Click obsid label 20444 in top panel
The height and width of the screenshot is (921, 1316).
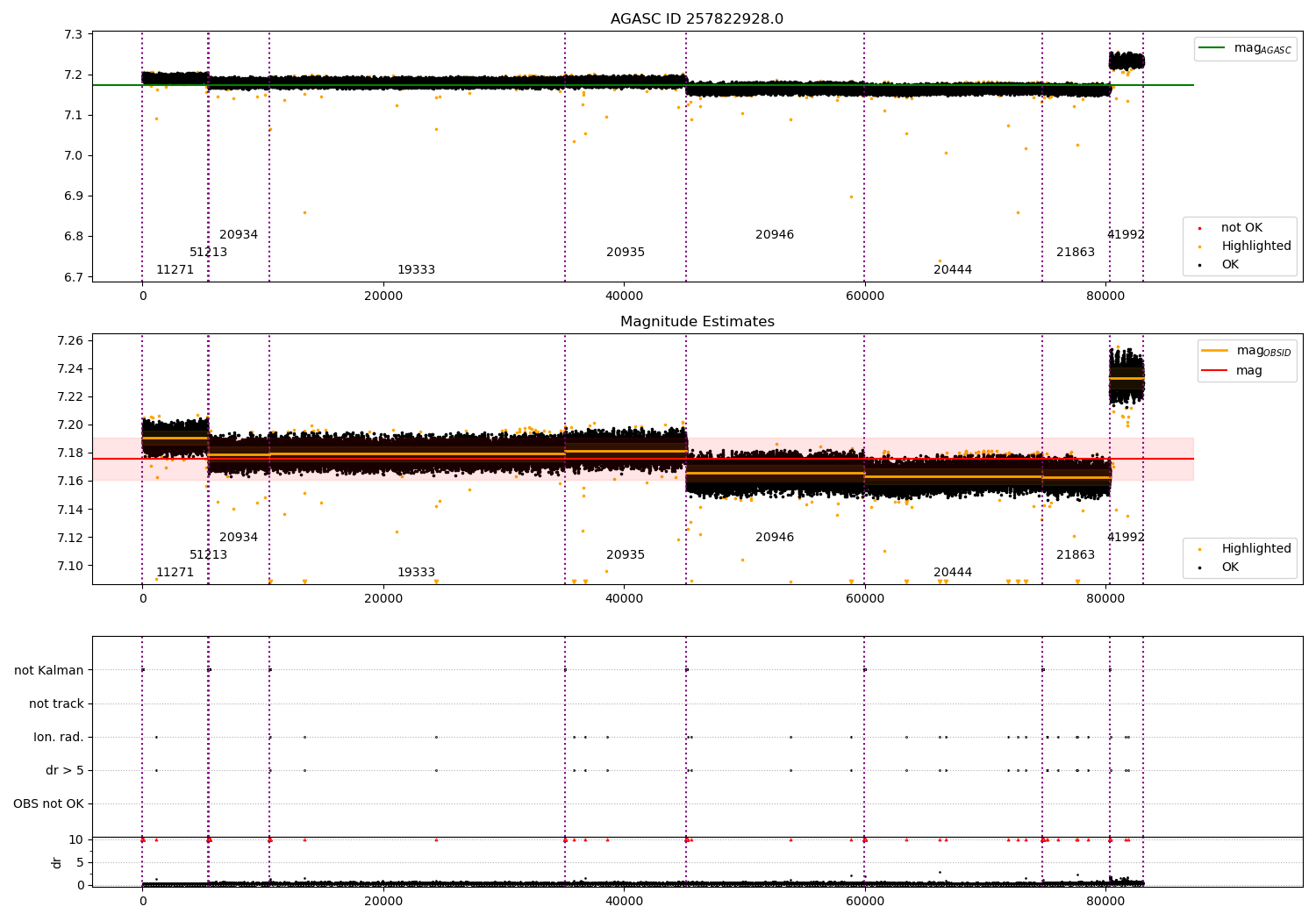[x=953, y=270]
